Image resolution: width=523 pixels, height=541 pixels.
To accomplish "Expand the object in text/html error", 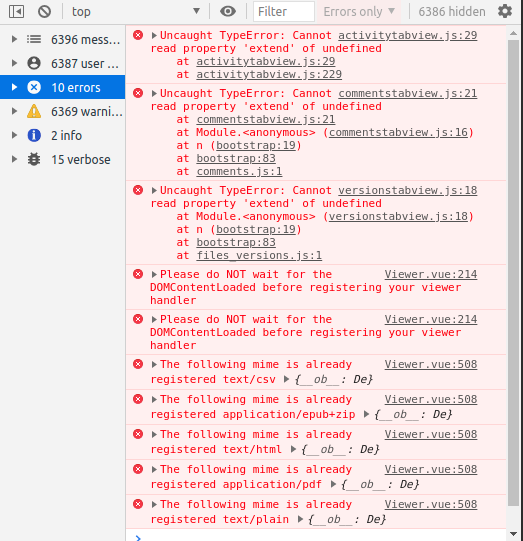I will [x=293, y=449].
